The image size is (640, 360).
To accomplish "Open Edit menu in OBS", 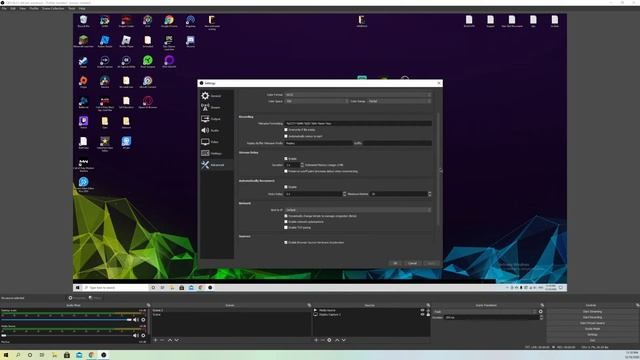I will (x=13, y=8).
